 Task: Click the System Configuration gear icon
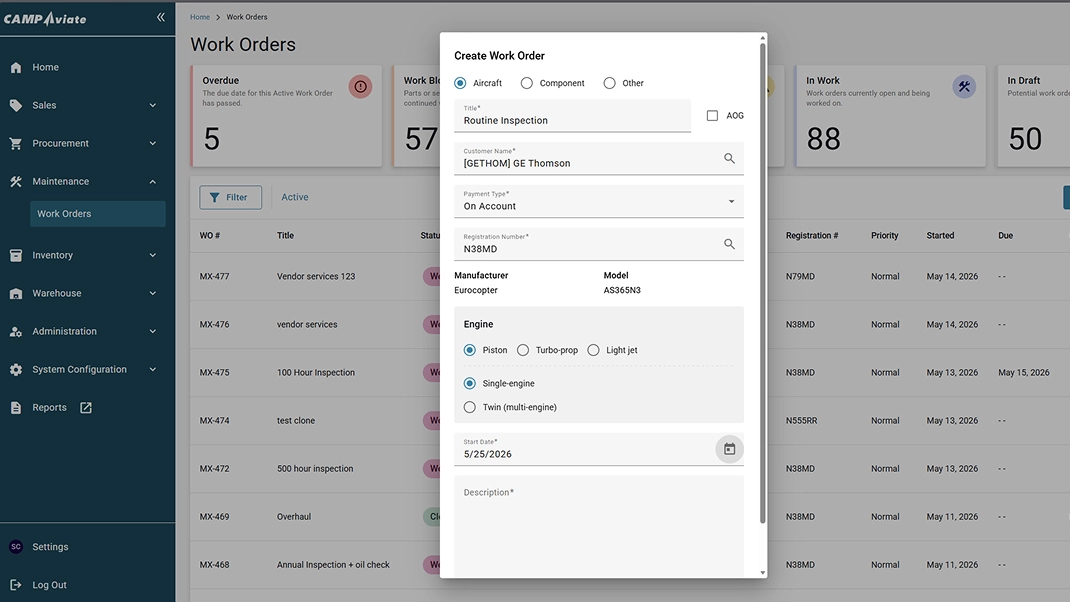point(16,369)
